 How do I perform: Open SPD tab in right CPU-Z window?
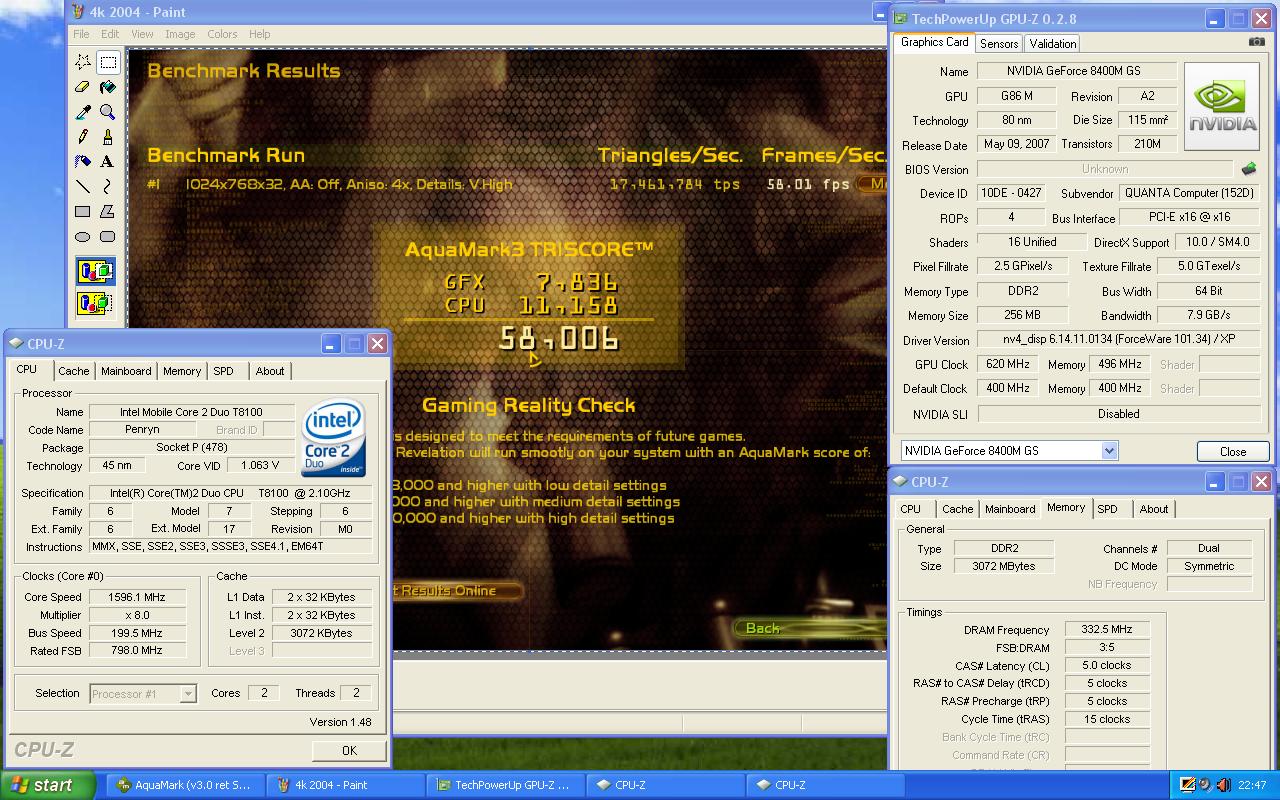1108,509
